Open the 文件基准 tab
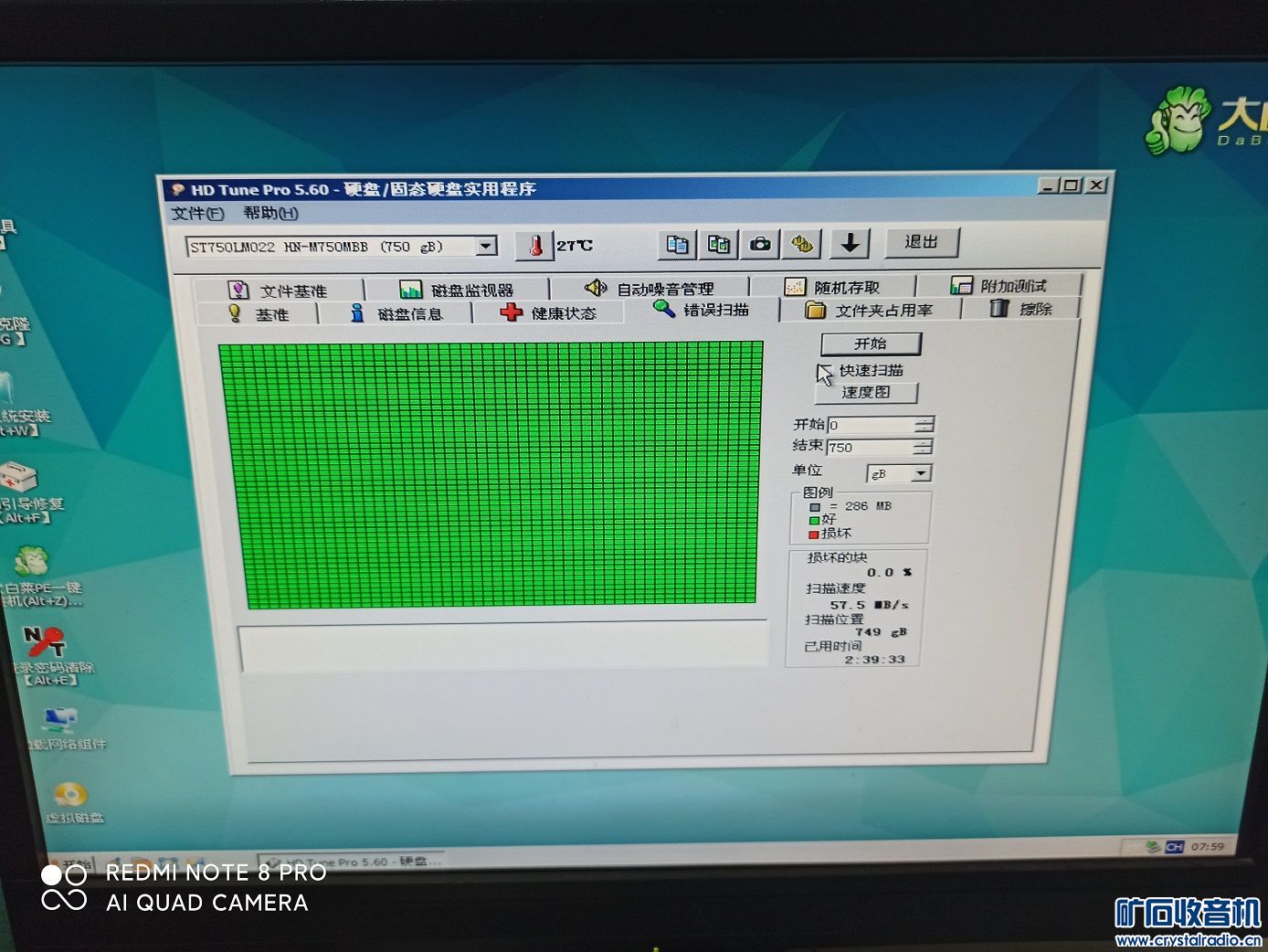The height and width of the screenshot is (952, 1268). 277,291
